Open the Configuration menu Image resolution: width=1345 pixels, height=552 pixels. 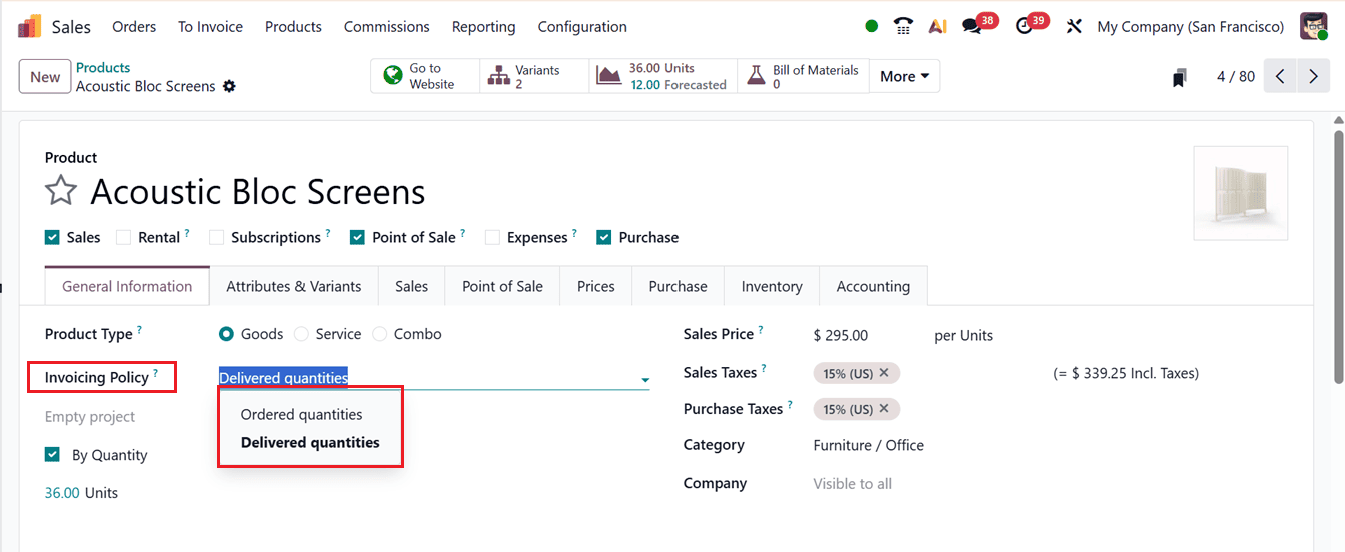click(x=582, y=27)
